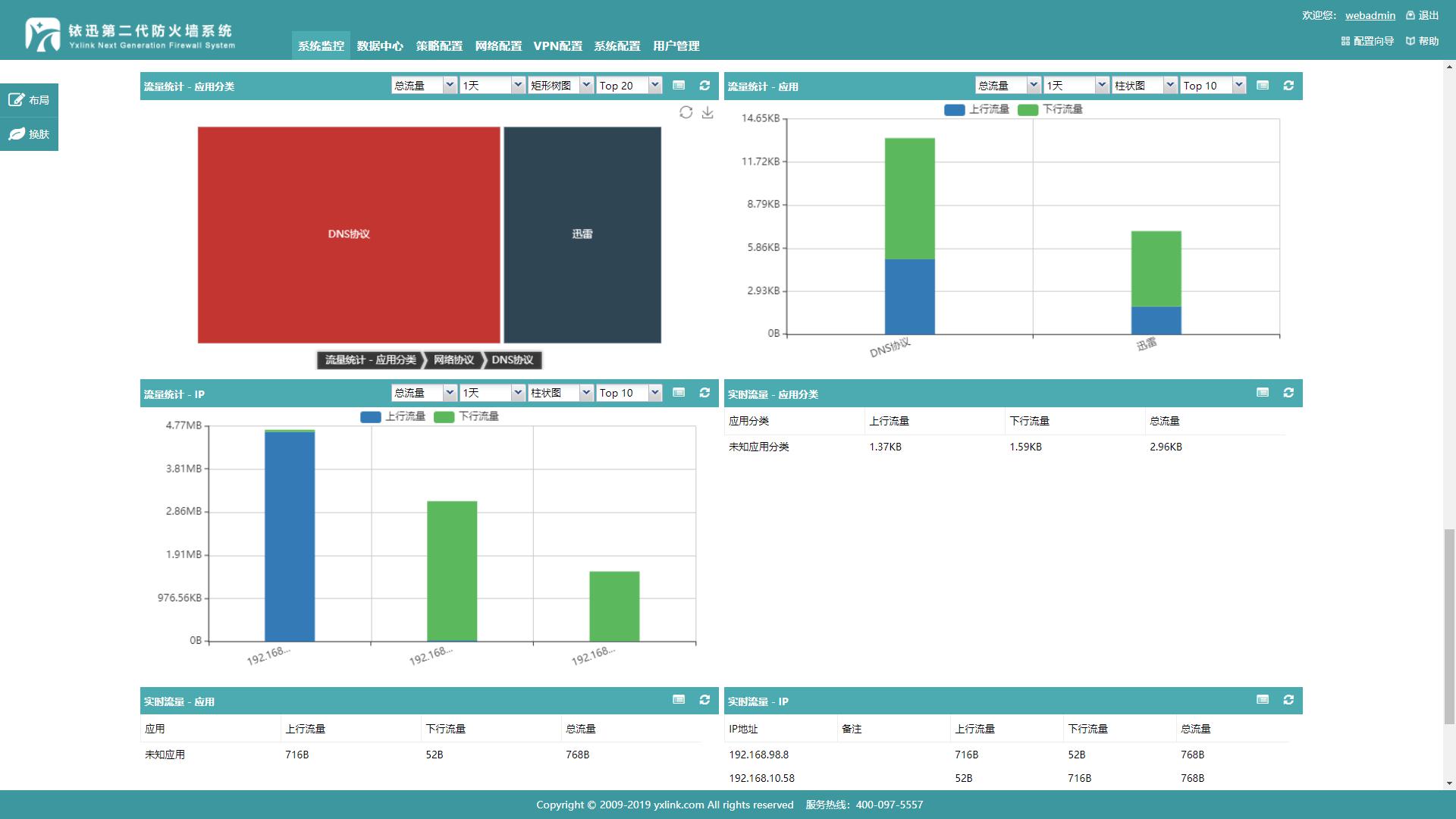Click table-view icon in 流量统计-应用分类 header
This screenshot has height=819, width=1456.
click(679, 86)
